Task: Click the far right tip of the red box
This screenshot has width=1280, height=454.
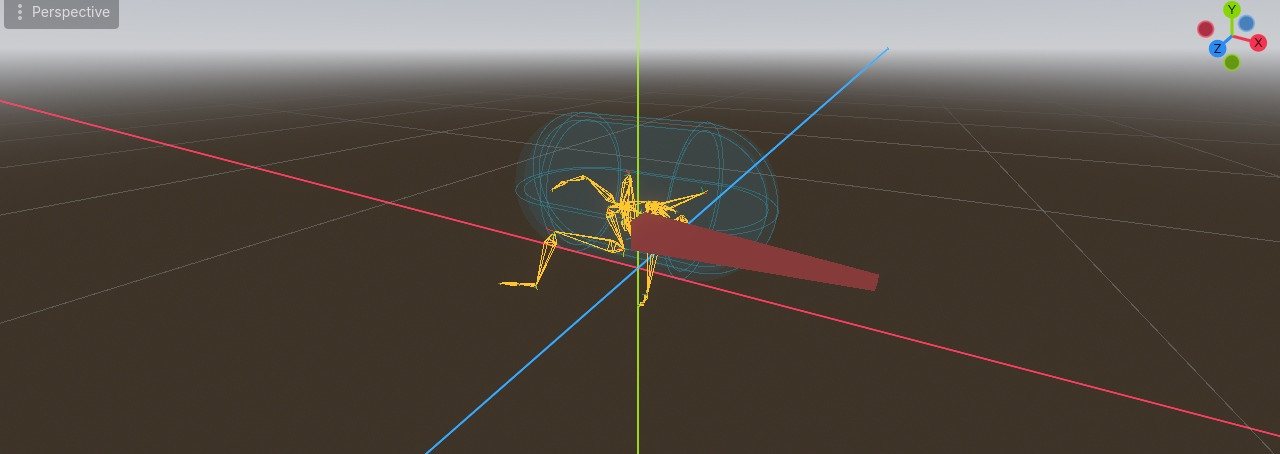Action: tap(874, 282)
